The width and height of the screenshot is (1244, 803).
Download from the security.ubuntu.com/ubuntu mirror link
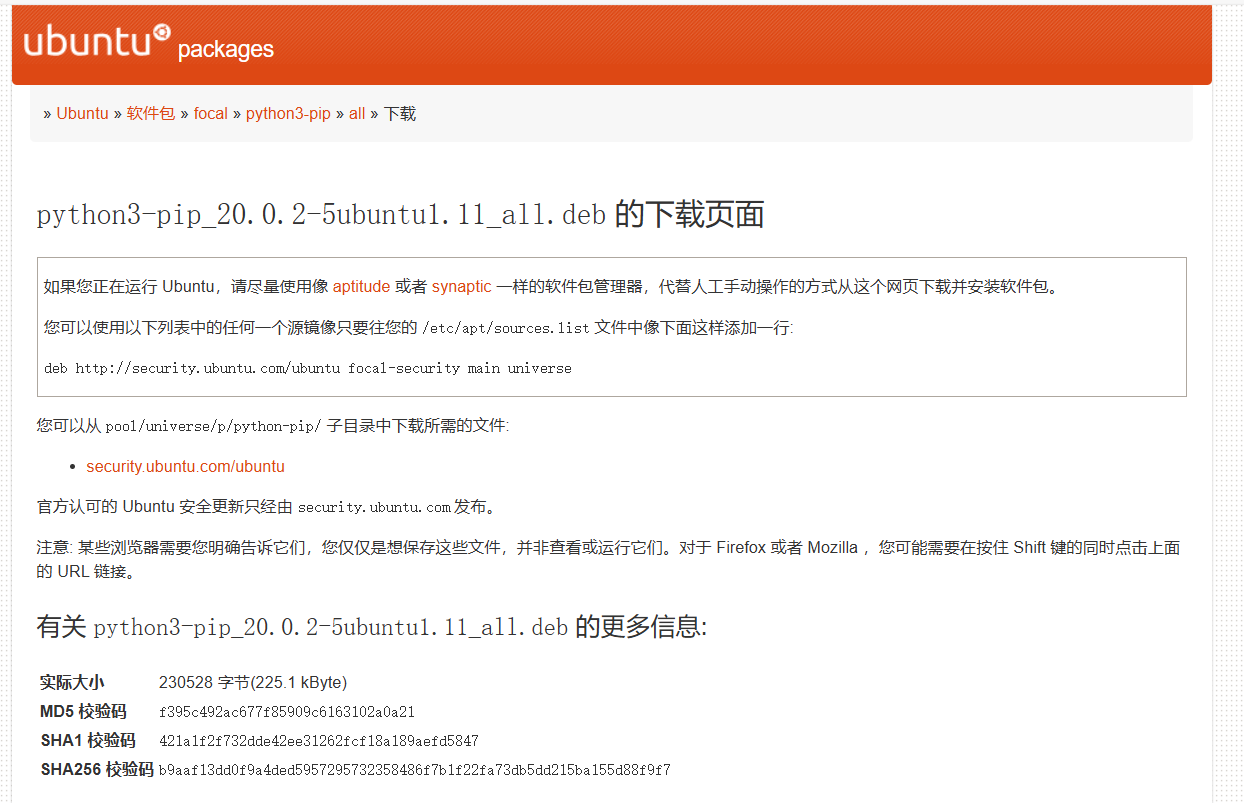coord(185,467)
